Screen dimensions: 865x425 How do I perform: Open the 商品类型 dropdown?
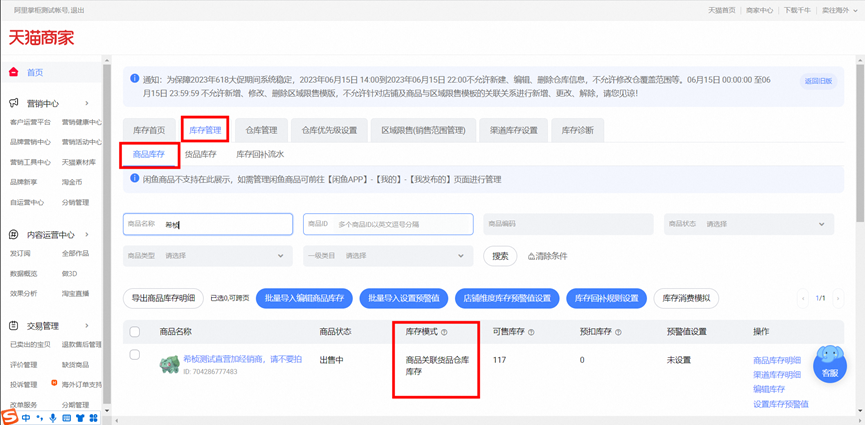coord(220,256)
